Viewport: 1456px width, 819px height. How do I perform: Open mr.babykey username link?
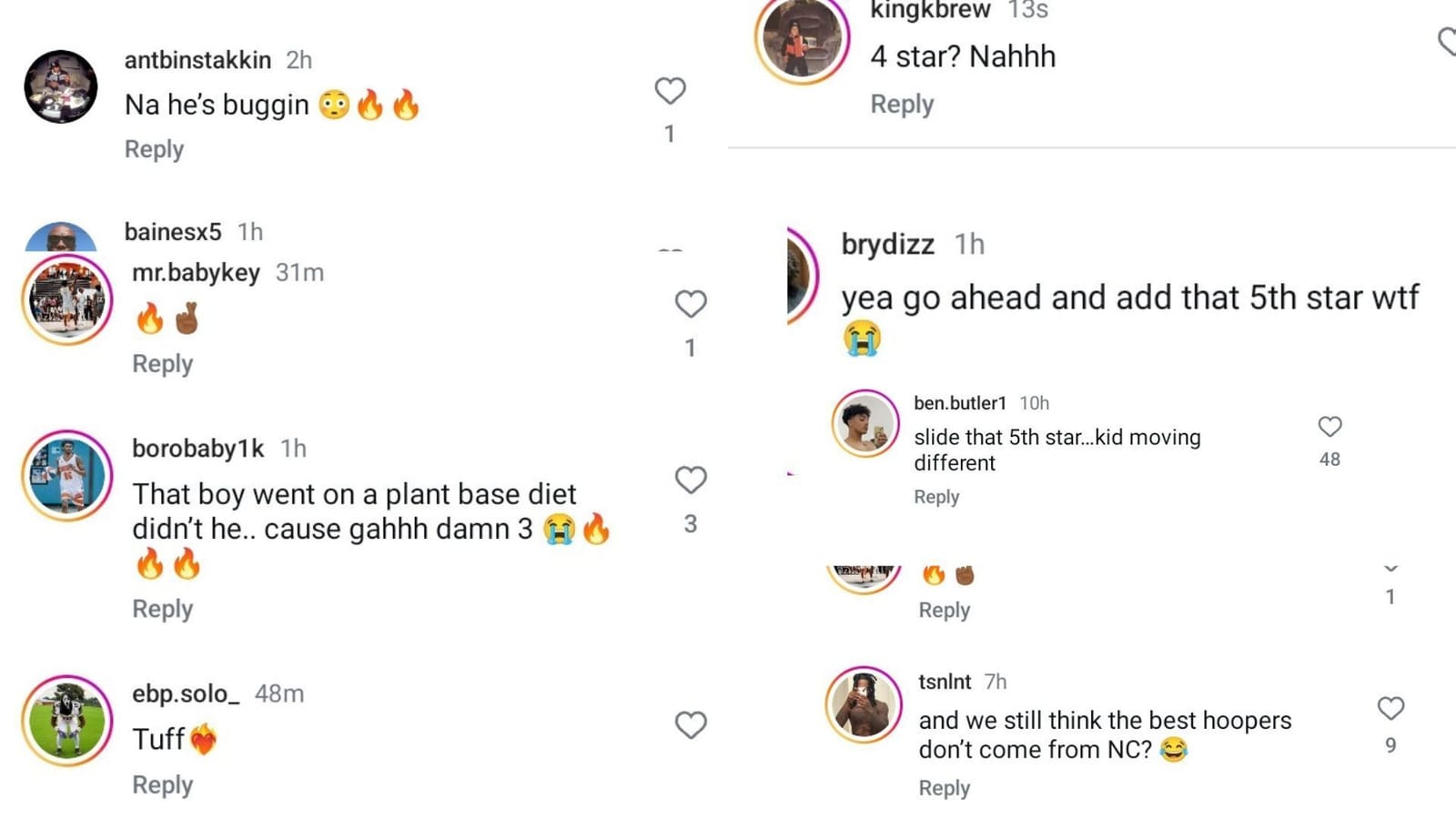(x=196, y=273)
